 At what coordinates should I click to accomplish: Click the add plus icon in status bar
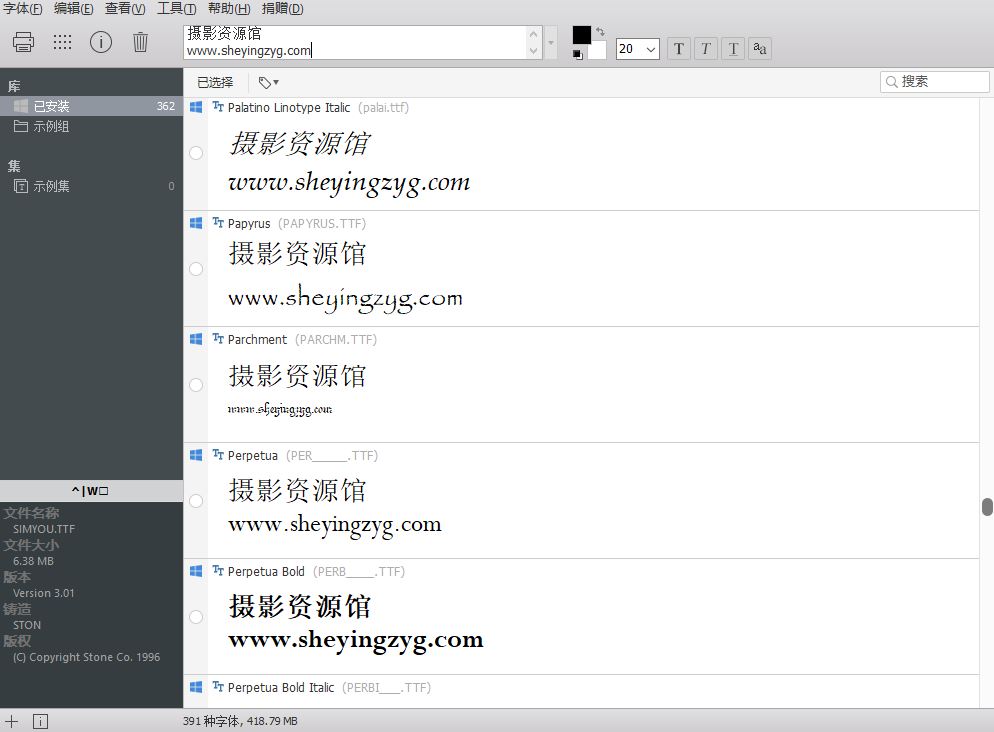[12, 721]
